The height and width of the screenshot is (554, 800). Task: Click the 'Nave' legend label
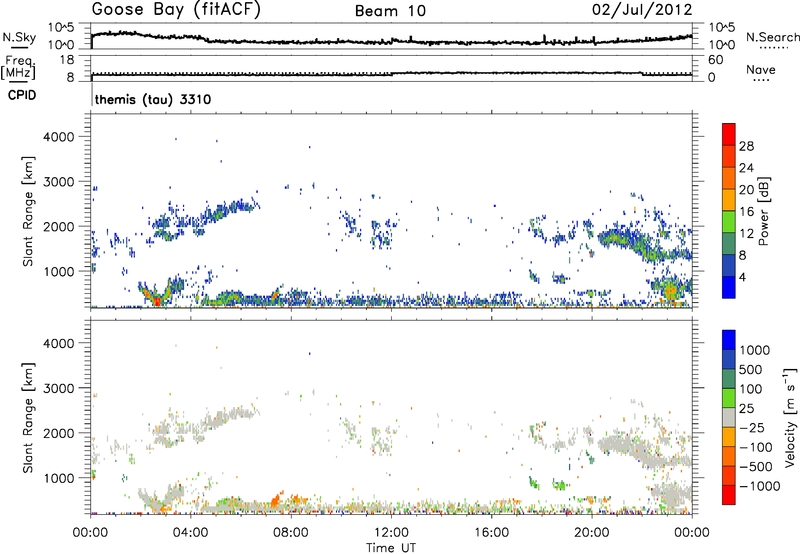[761, 70]
